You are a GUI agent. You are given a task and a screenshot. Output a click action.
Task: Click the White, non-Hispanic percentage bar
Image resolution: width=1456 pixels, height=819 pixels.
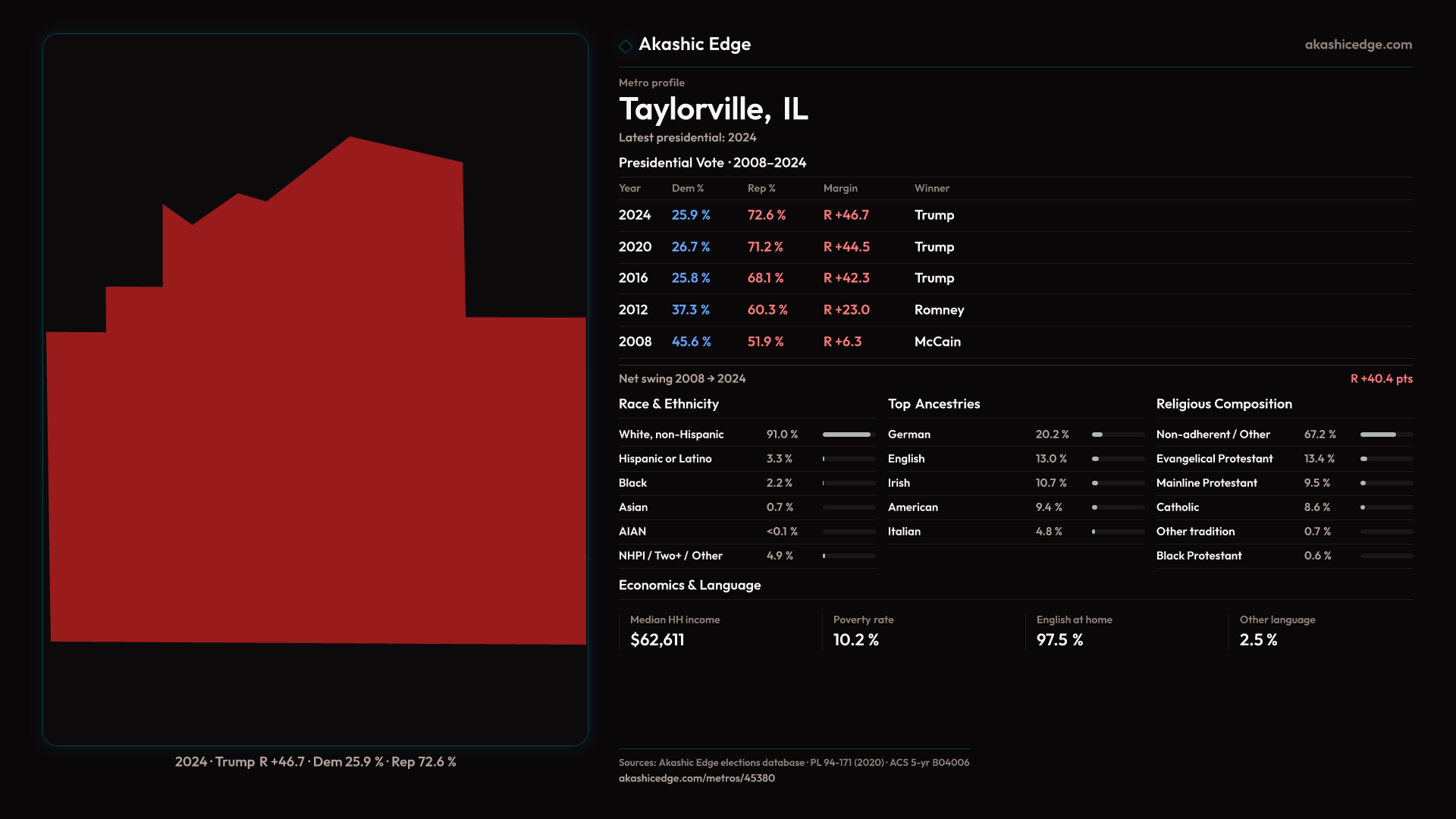848,435
